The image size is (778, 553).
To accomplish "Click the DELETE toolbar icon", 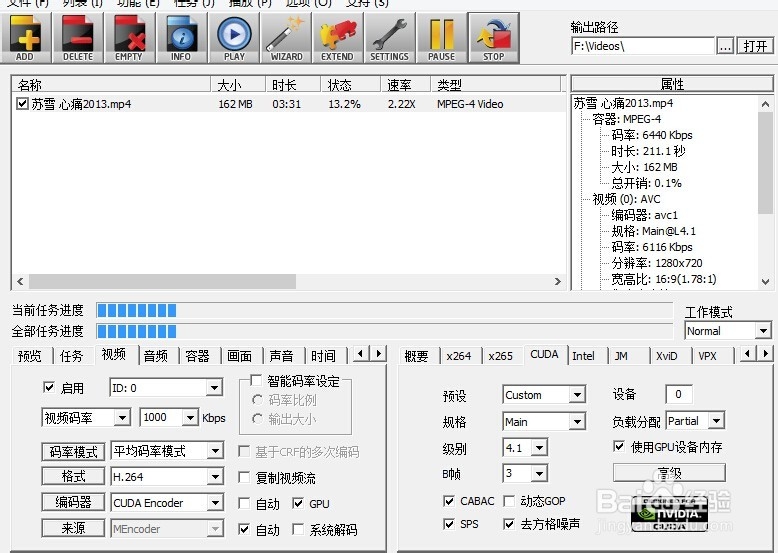I will pos(78,38).
